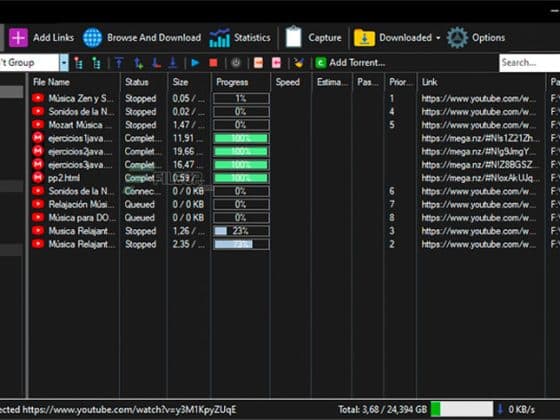This screenshot has height=420, width=560.
Task: Click Total: 3,68 / 24,394 GB text
Action: (382, 409)
